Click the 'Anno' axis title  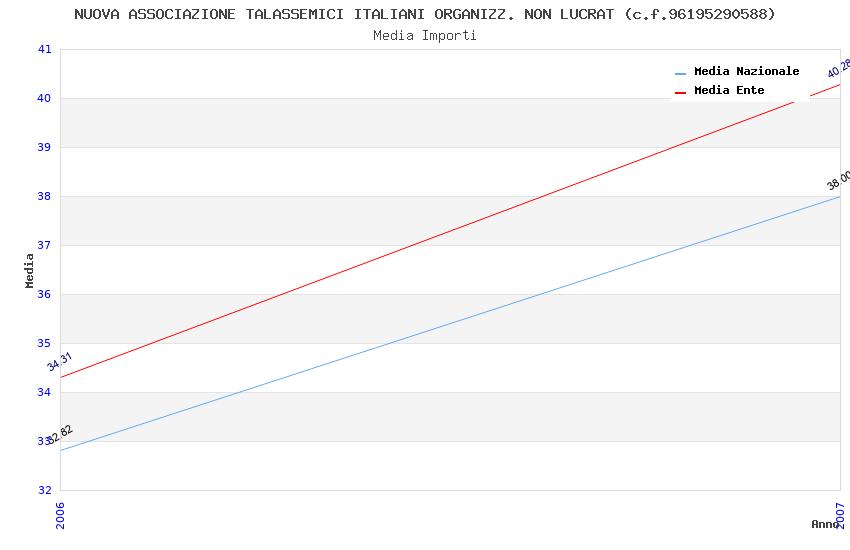[825, 524]
